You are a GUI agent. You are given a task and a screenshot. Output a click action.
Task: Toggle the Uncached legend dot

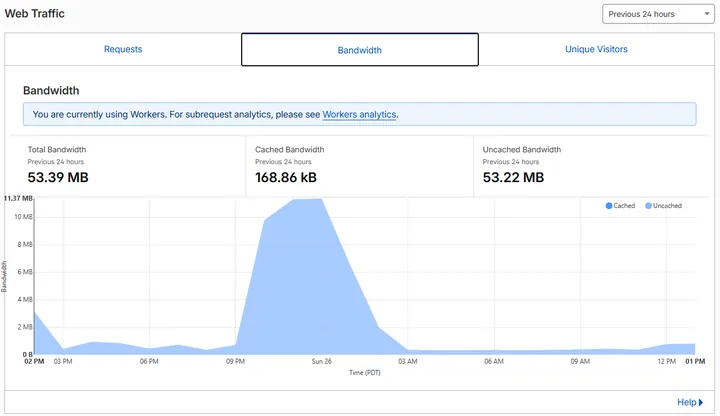[x=648, y=206]
